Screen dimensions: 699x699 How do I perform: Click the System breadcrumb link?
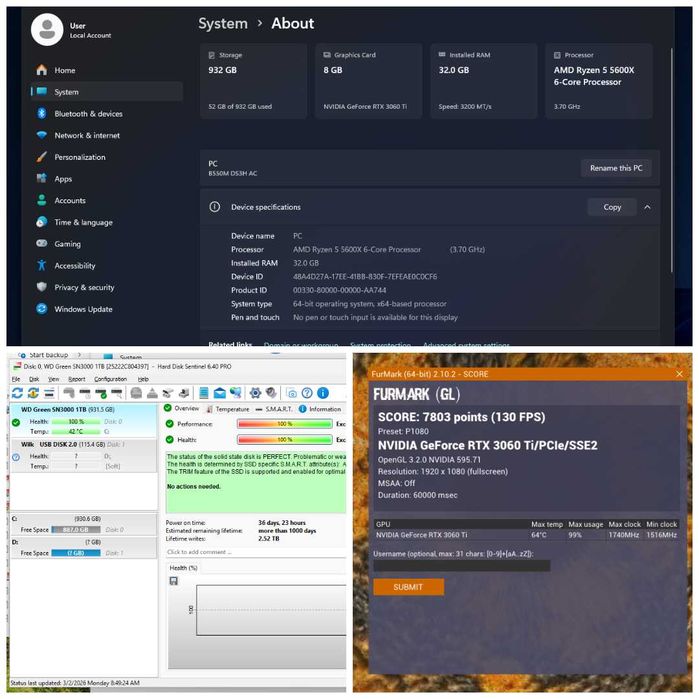pyautogui.click(x=223, y=23)
